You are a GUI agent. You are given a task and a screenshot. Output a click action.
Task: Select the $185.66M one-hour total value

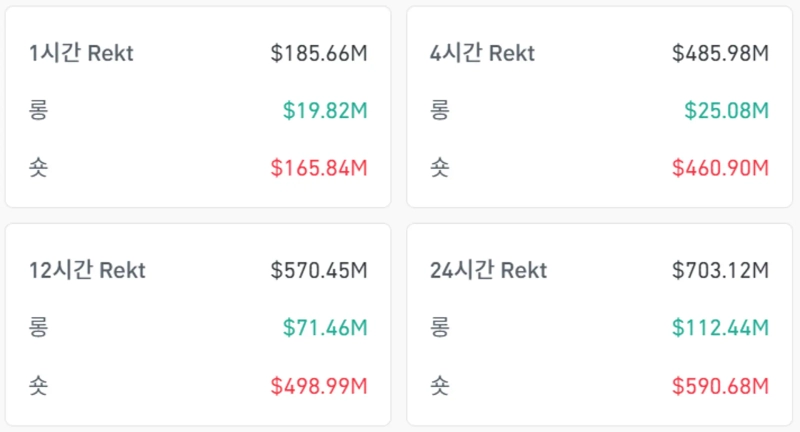pos(319,53)
